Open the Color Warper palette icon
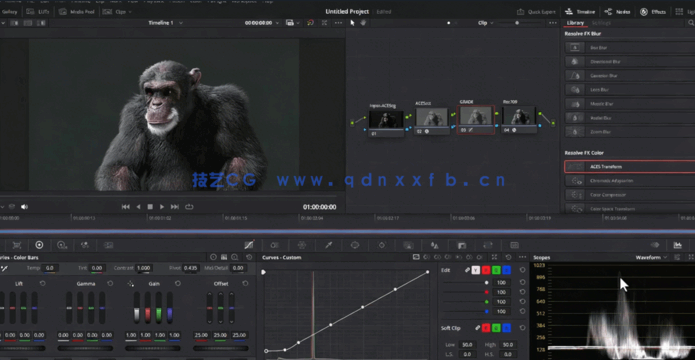The width and height of the screenshot is (695, 360). [x=302, y=245]
